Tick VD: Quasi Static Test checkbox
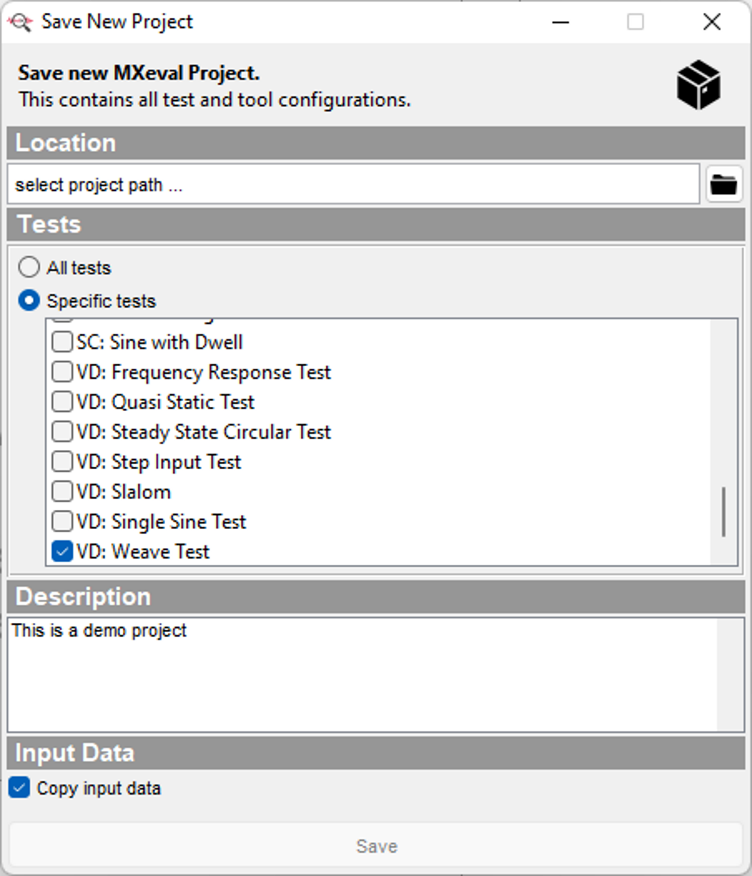 (62, 402)
